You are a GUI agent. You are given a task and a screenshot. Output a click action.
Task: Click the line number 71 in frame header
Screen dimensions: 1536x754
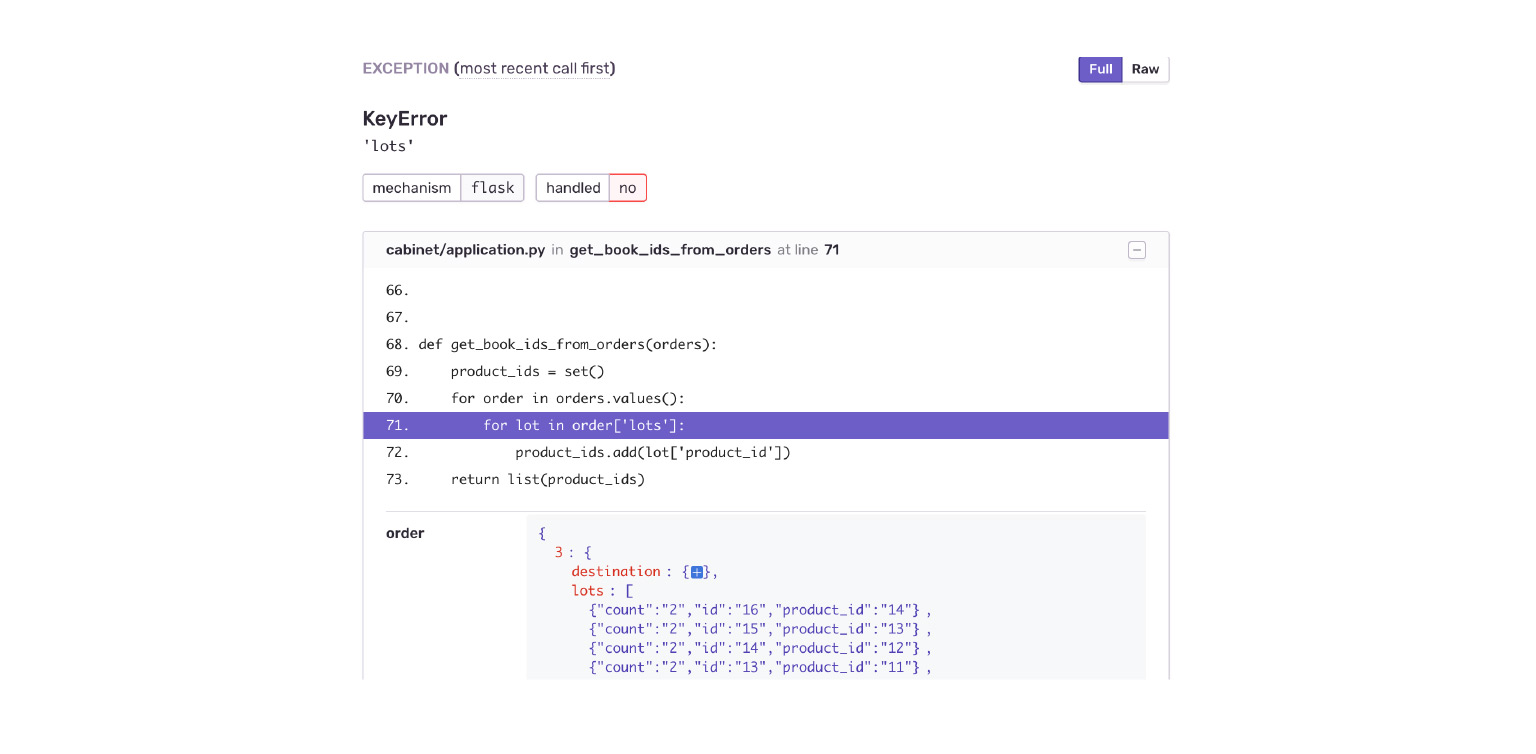[831, 250]
